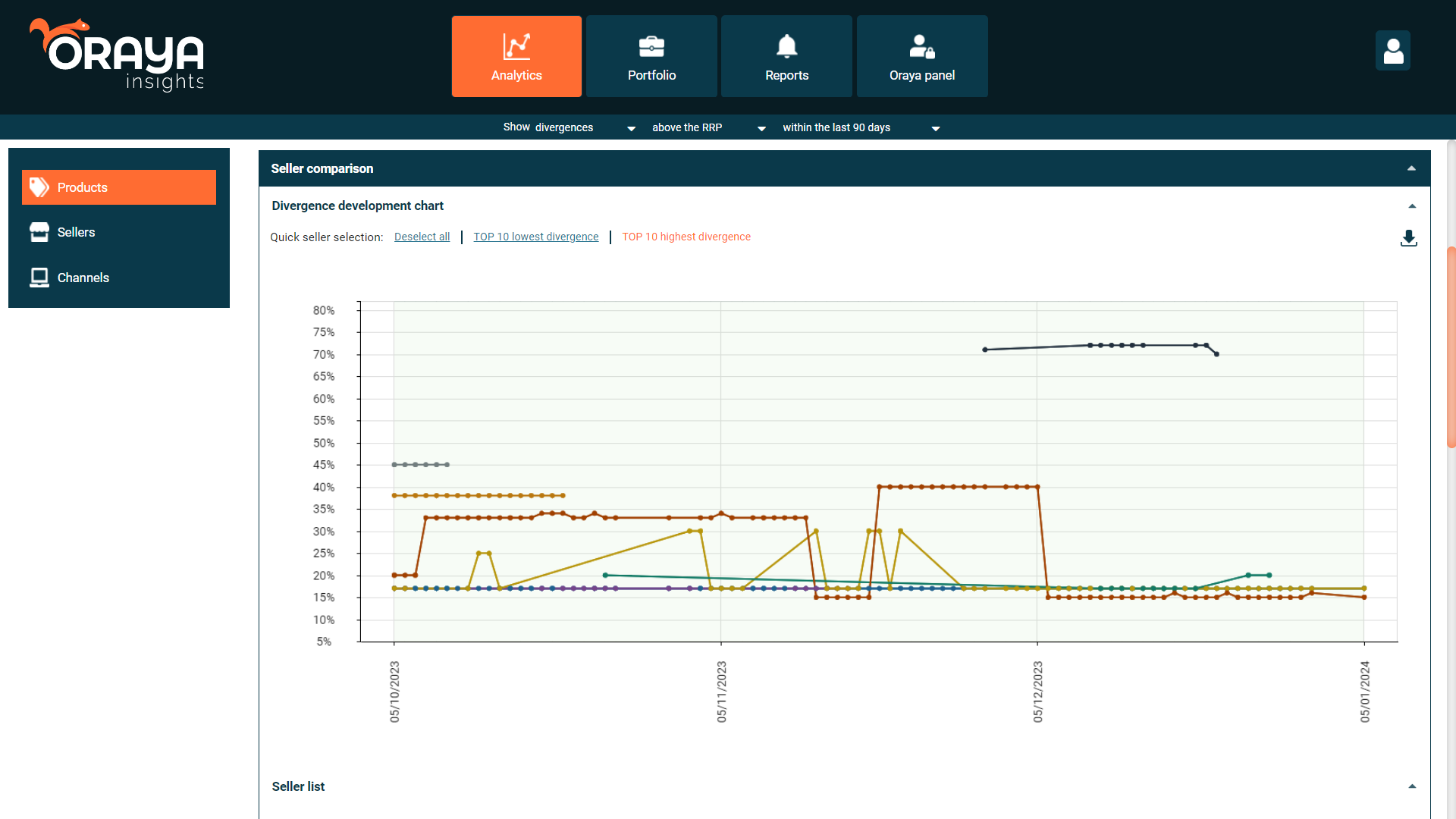Click the Reports notification bell icon
This screenshot has height=819, width=1456.
click(786, 45)
